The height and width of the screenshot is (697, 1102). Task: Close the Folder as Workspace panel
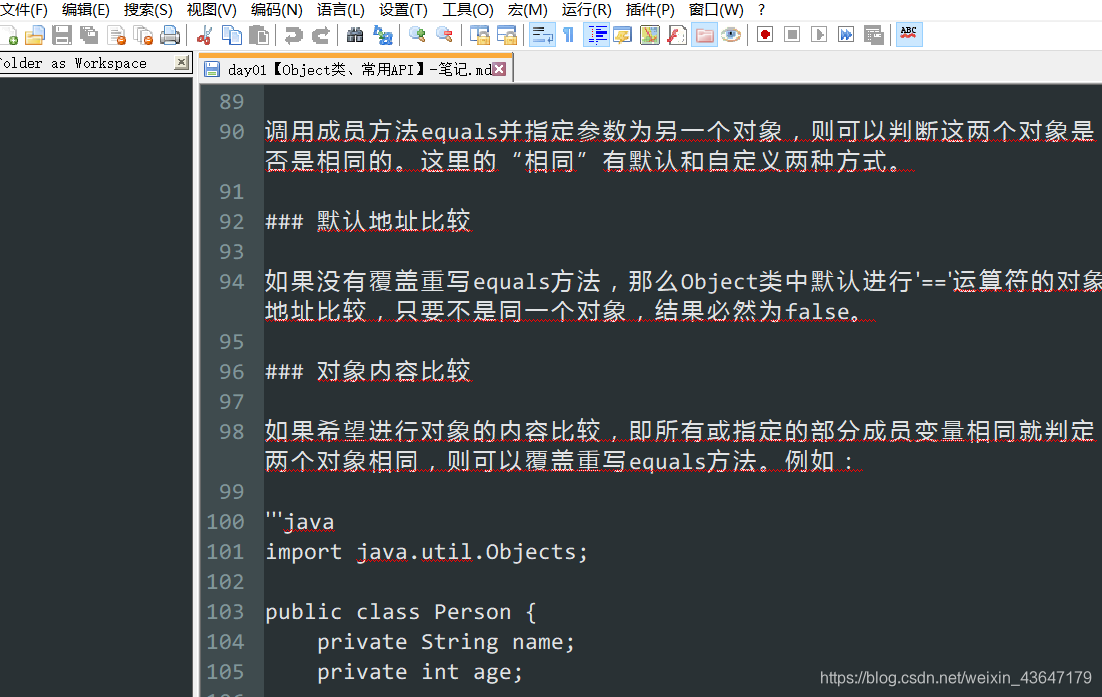coord(181,63)
